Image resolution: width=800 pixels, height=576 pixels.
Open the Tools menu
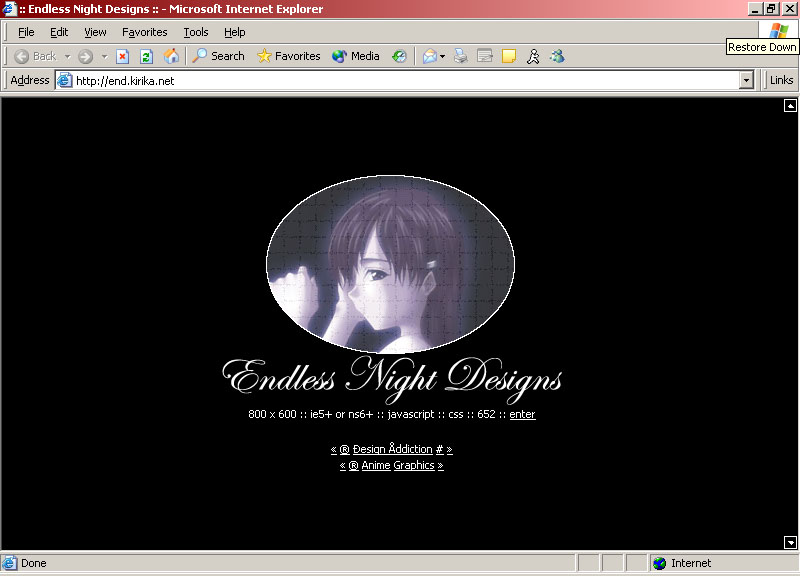(196, 32)
